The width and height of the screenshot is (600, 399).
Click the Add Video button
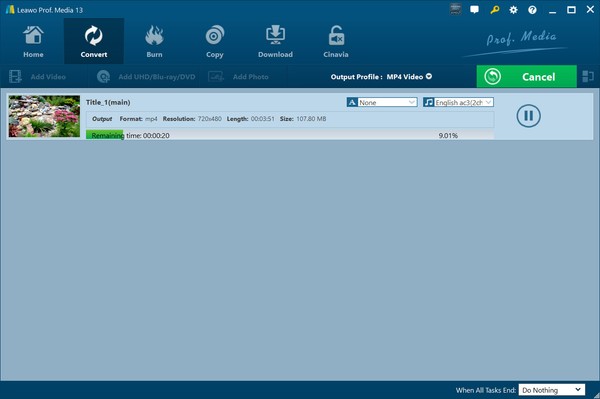[38, 77]
